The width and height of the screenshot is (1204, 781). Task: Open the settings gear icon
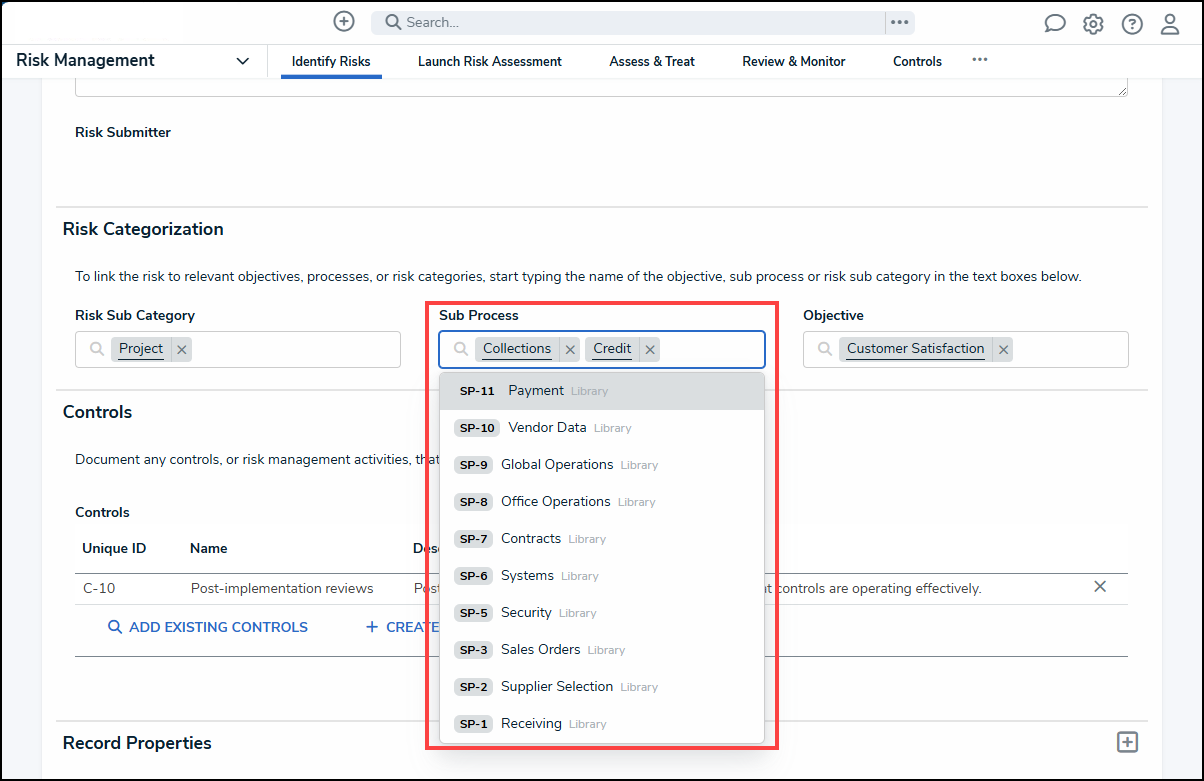[x=1093, y=24]
